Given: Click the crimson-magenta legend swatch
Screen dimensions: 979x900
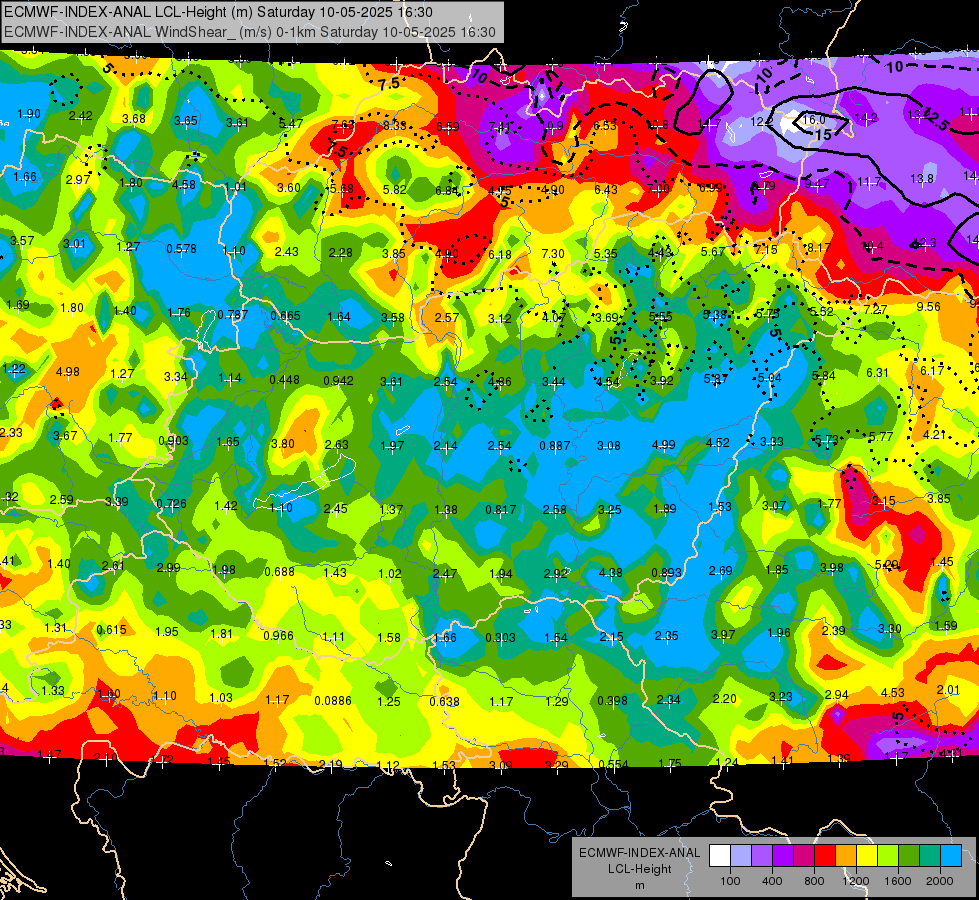Looking at the screenshot, I should (x=804, y=856).
